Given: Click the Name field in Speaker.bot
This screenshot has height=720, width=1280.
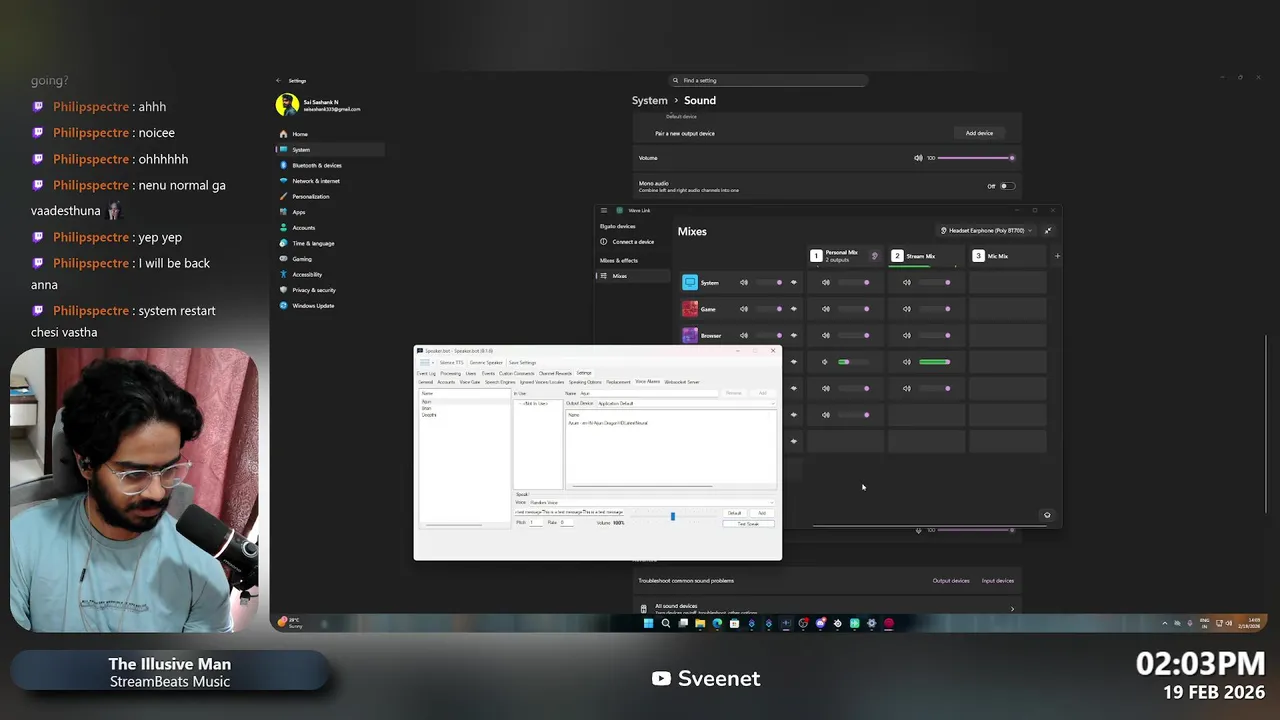Looking at the screenshot, I should click(x=649, y=393).
